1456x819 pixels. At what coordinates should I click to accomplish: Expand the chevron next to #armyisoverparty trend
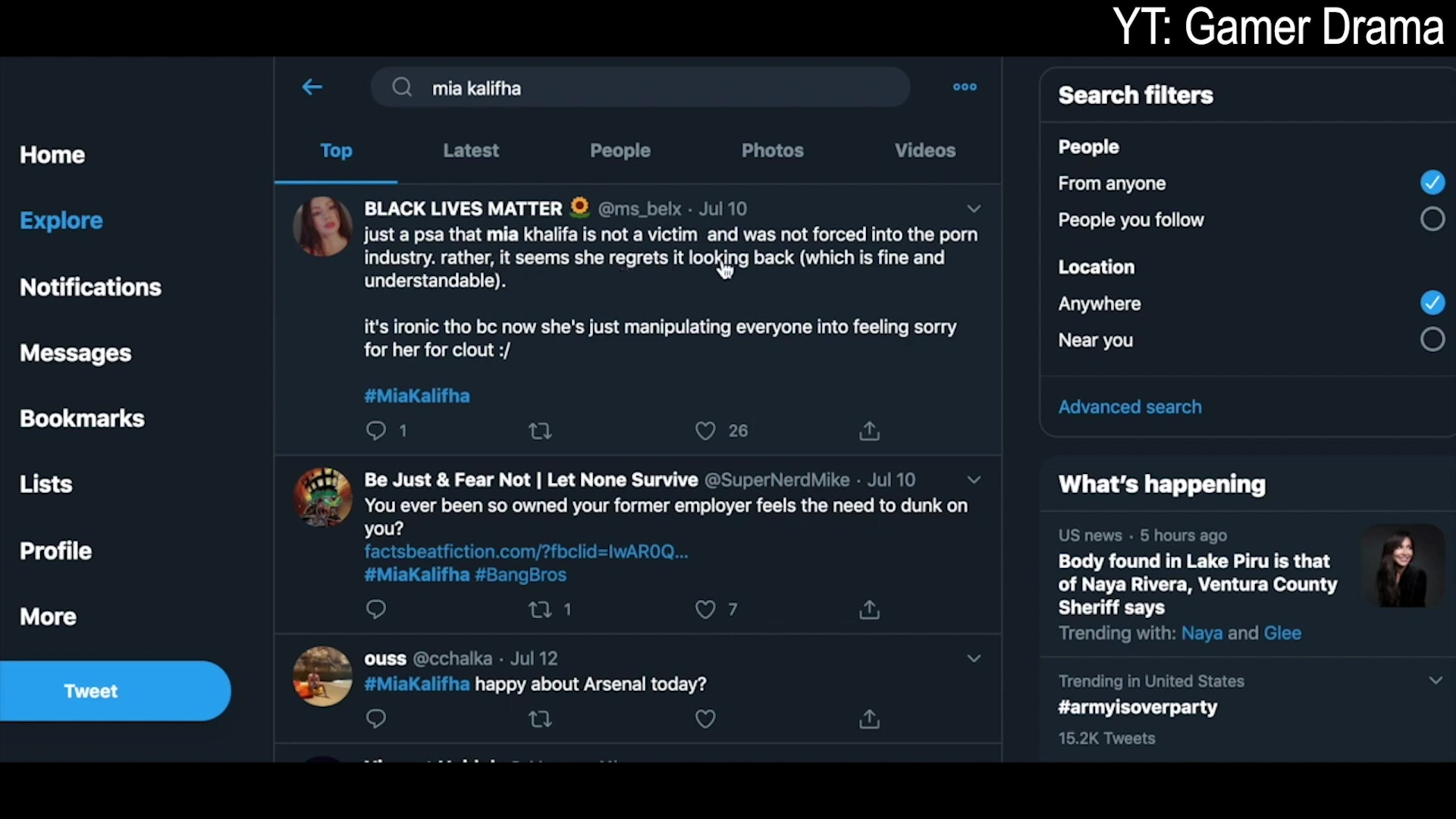point(1435,680)
